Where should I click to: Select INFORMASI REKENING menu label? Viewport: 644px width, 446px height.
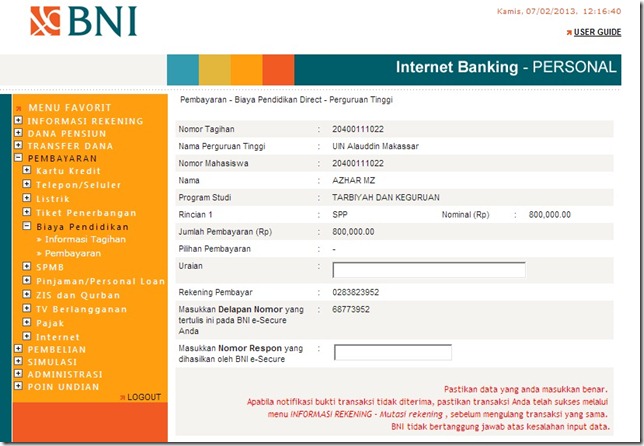click(85, 121)
